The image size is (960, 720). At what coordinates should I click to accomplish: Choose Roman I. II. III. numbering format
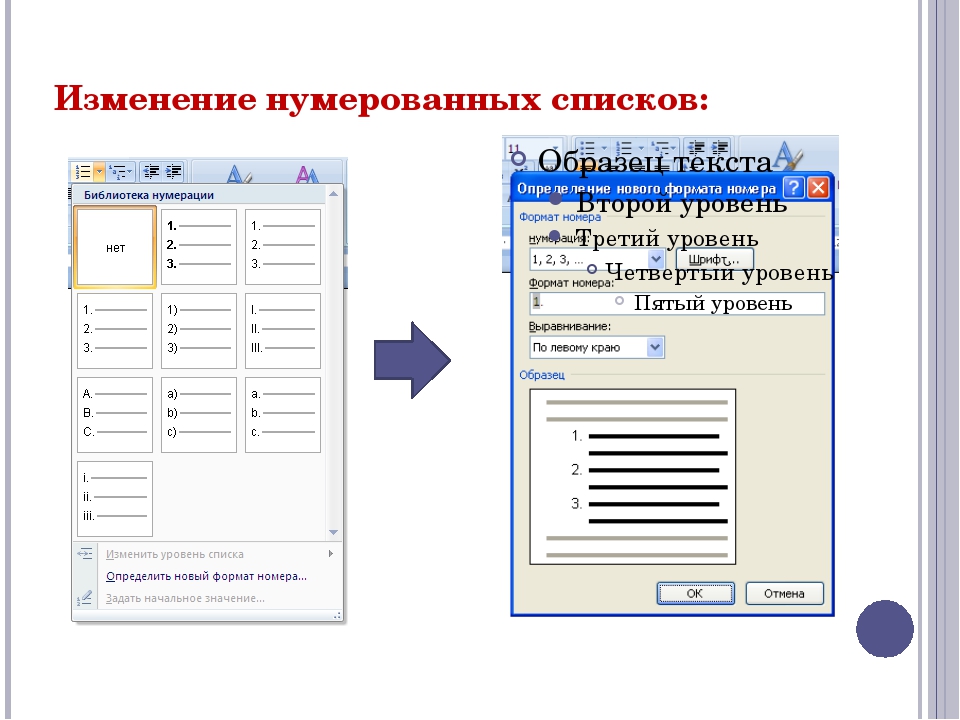click(283, 331)
